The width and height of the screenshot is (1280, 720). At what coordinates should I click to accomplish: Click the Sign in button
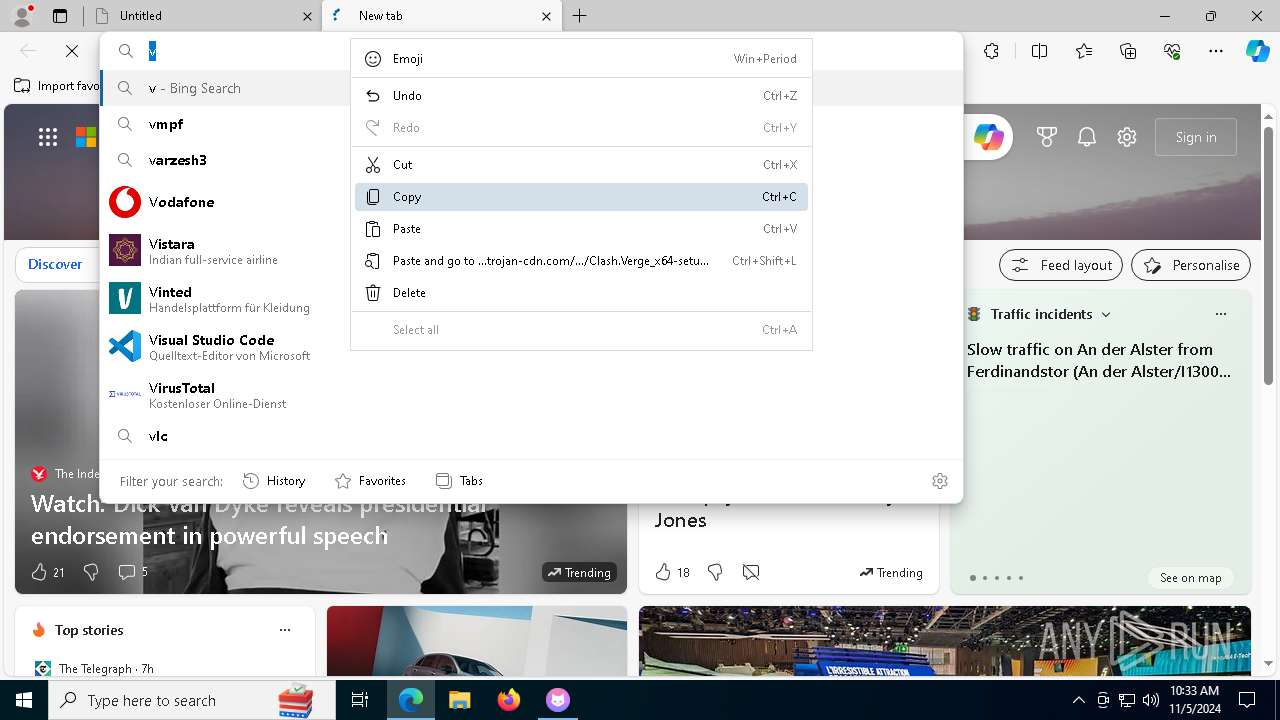point(1196,137)
